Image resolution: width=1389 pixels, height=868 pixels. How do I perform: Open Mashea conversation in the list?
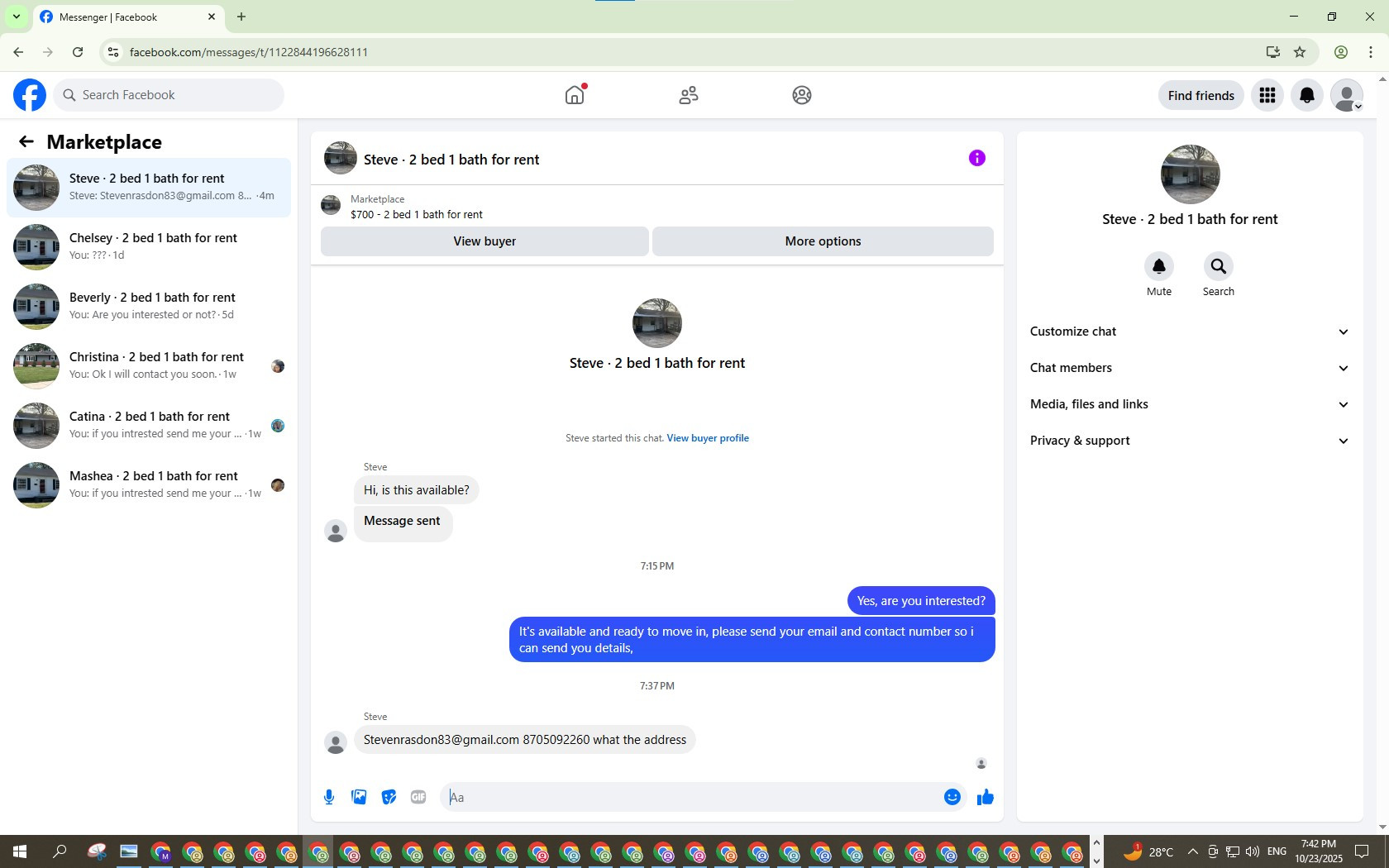point(149,485)
